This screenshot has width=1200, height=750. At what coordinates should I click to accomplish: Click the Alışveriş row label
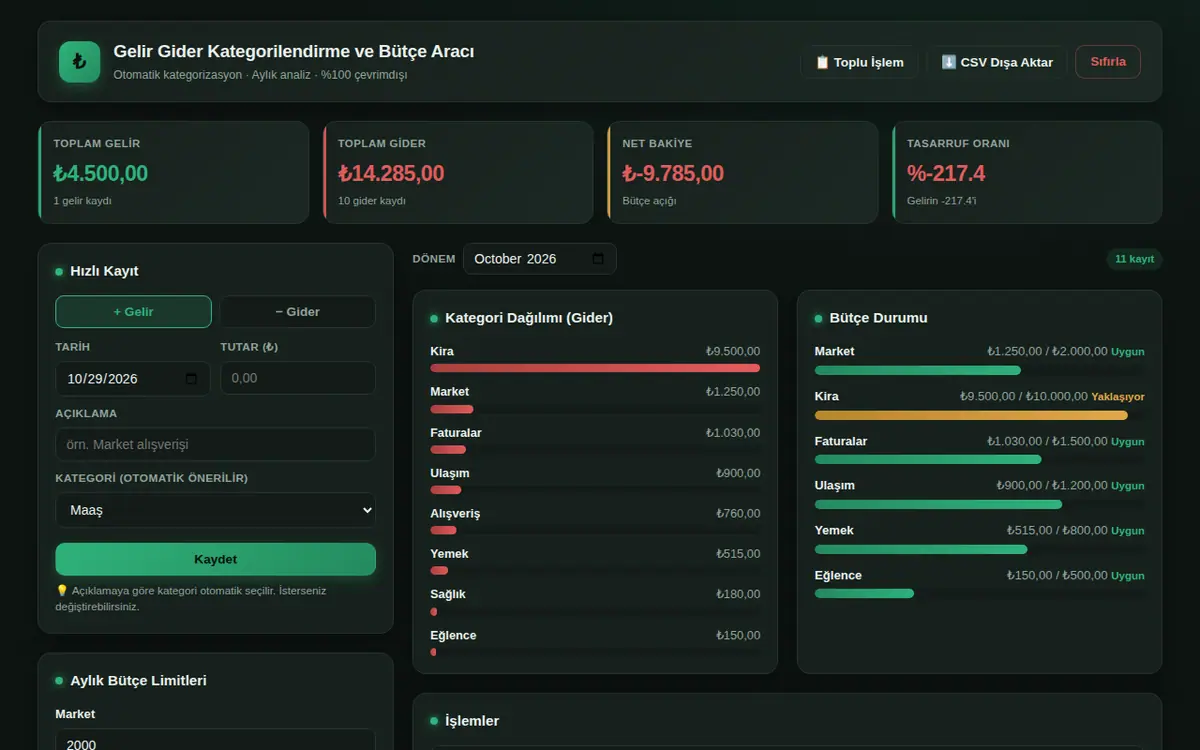[x=455, y=514]
